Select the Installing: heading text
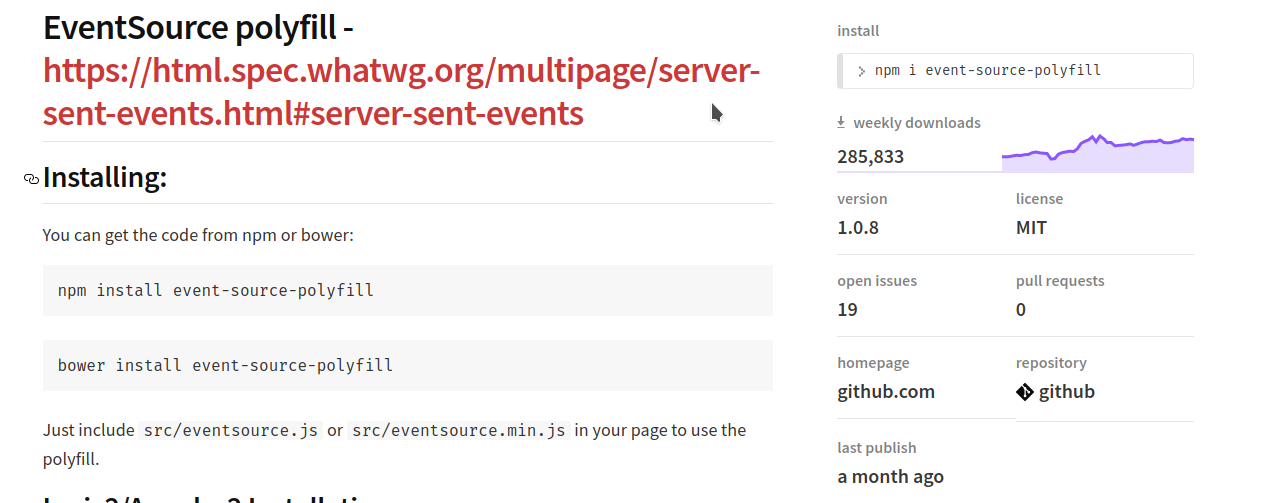 click(105, 178)
